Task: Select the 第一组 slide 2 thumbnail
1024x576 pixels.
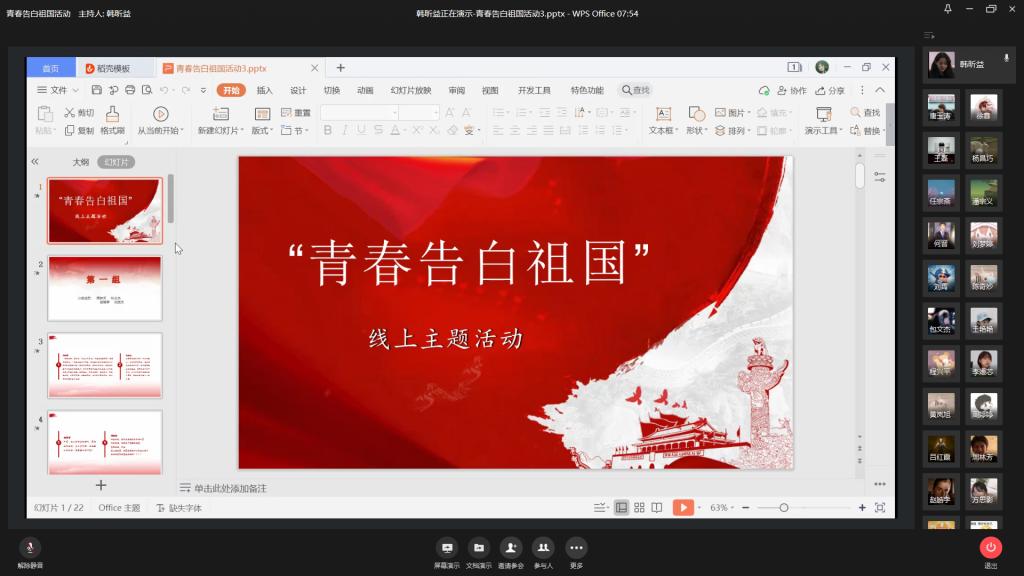Action: pyautogui.click(x=105, y=288)
